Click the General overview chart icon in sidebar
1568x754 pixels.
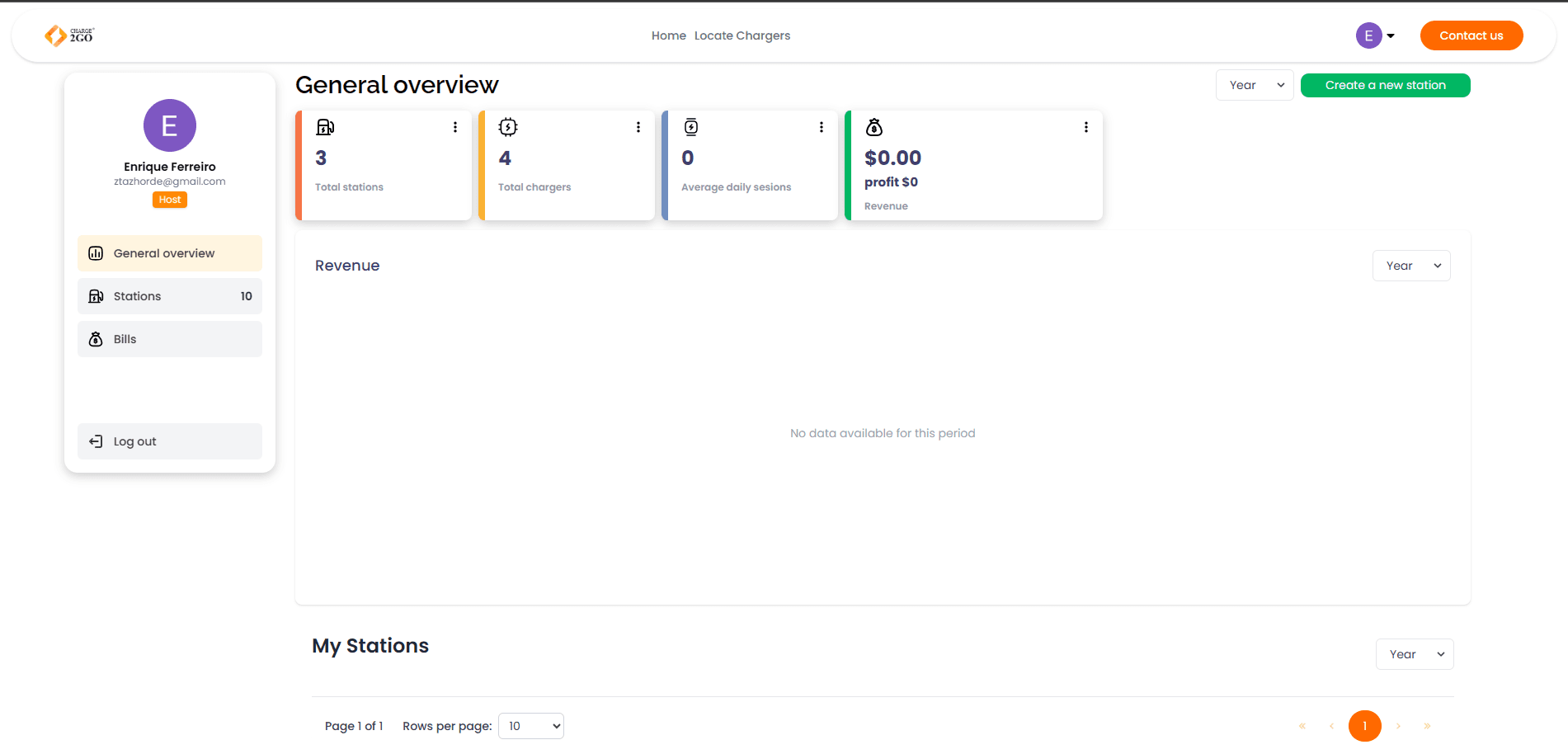(x=96, y=253)
